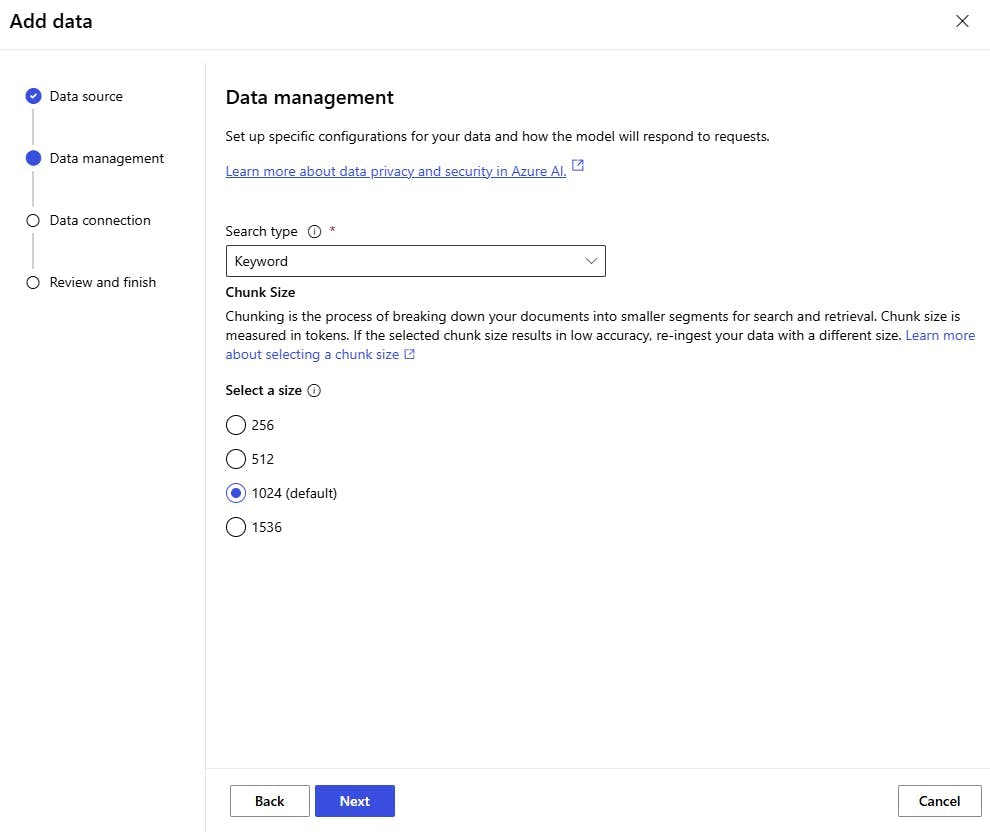
Task: Open the Search type Keyword dropdown
Action: click(415, 261)
